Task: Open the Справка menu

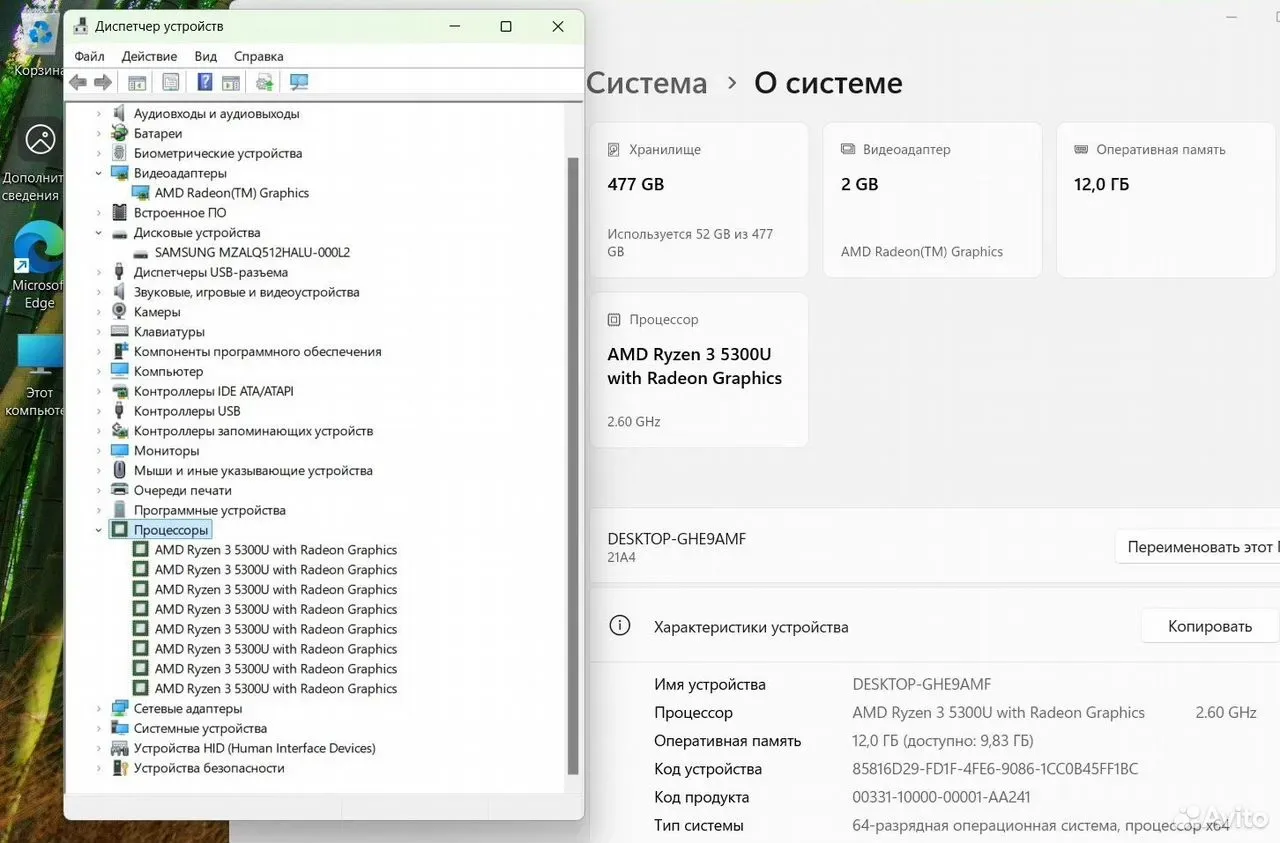Action: pos(259,56)
